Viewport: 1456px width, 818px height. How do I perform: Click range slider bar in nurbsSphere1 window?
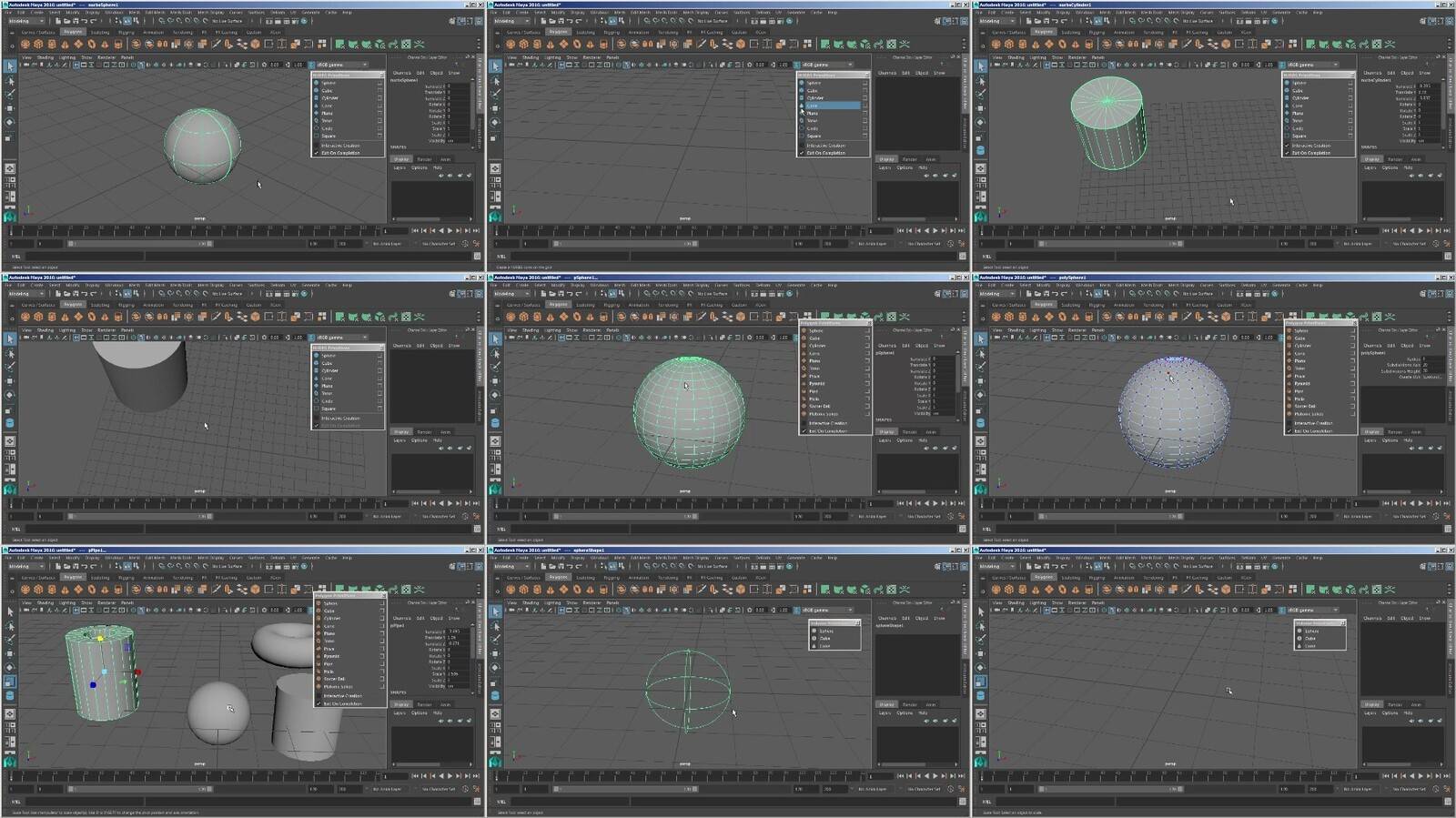click(x=141, y=243)
